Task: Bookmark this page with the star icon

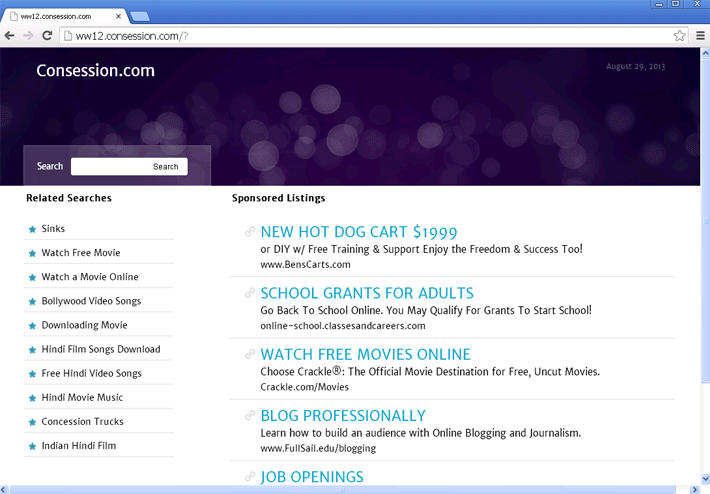Action: (680, 36)
